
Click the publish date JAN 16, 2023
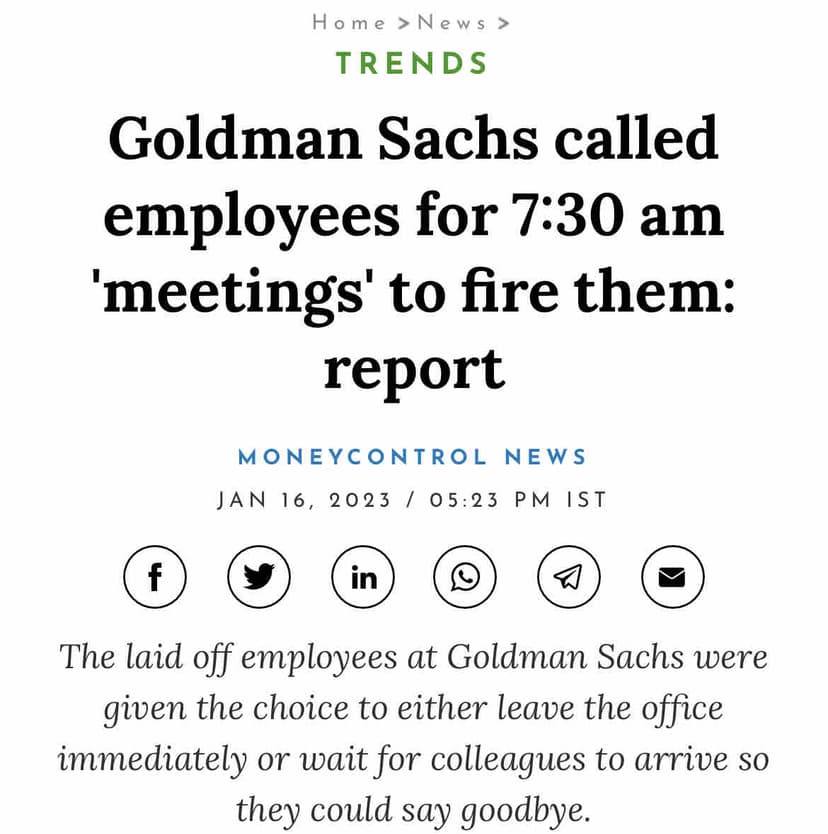coord(304,500)
